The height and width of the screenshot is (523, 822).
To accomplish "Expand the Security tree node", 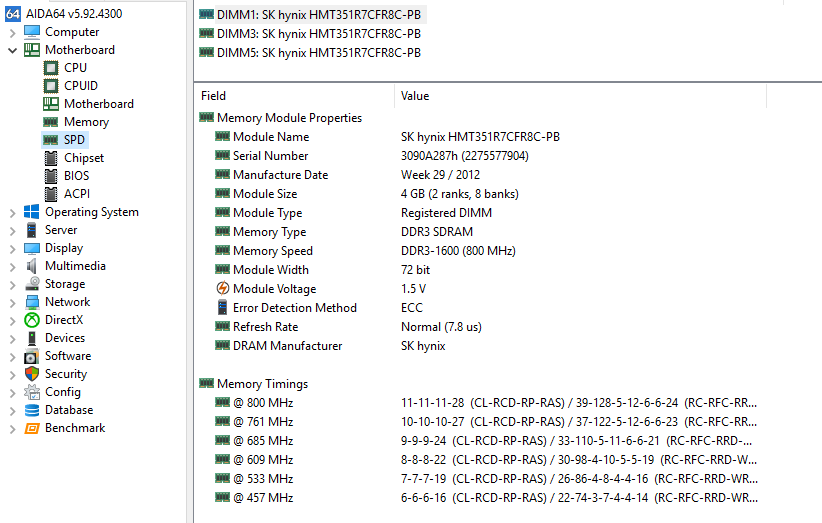I will click(x=13, y=375).
